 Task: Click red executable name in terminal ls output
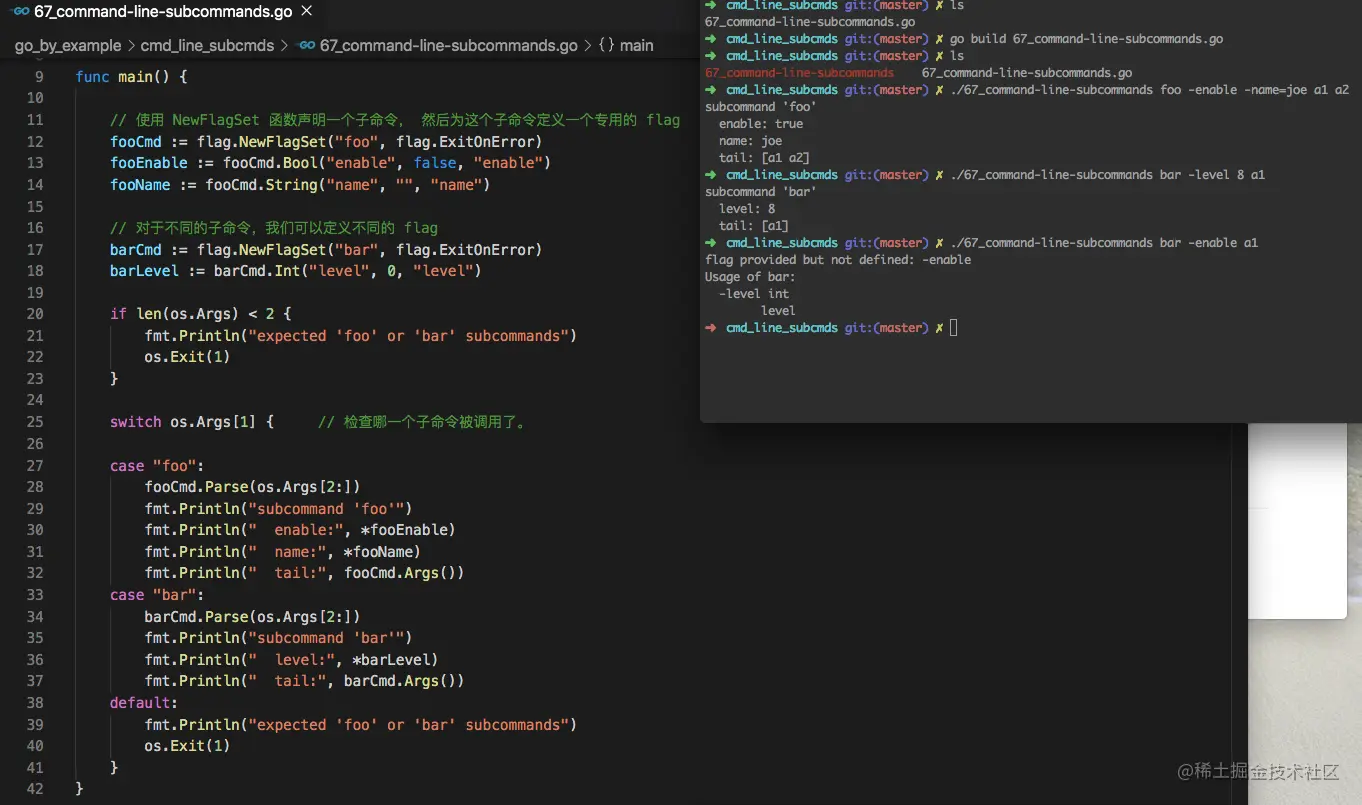coord(799,73)
